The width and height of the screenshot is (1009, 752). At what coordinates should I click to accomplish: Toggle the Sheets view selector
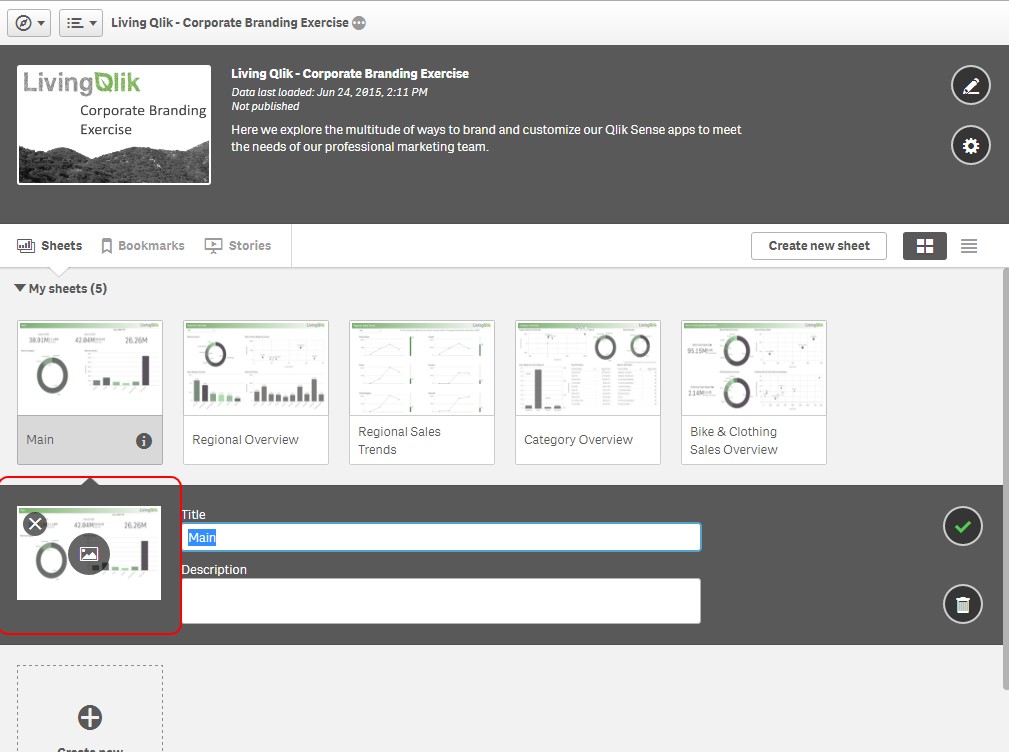pyautogui.click(x=49, y=245)
